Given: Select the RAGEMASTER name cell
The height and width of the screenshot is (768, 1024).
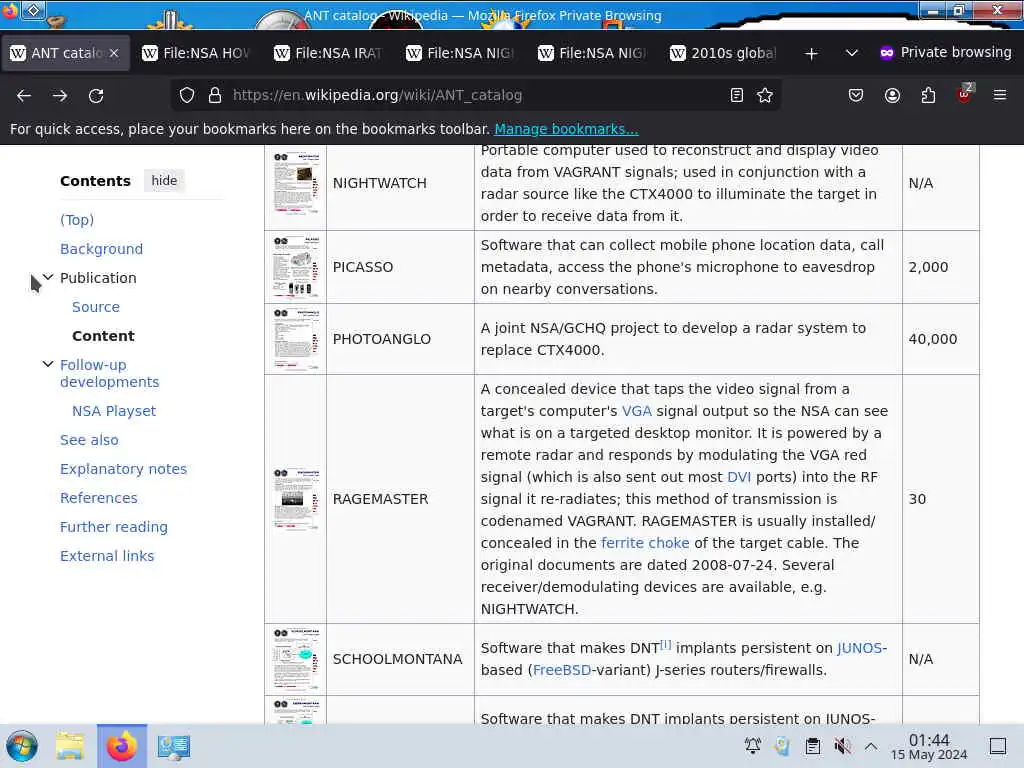Looking at the screenshot, I should pos(400,499).
